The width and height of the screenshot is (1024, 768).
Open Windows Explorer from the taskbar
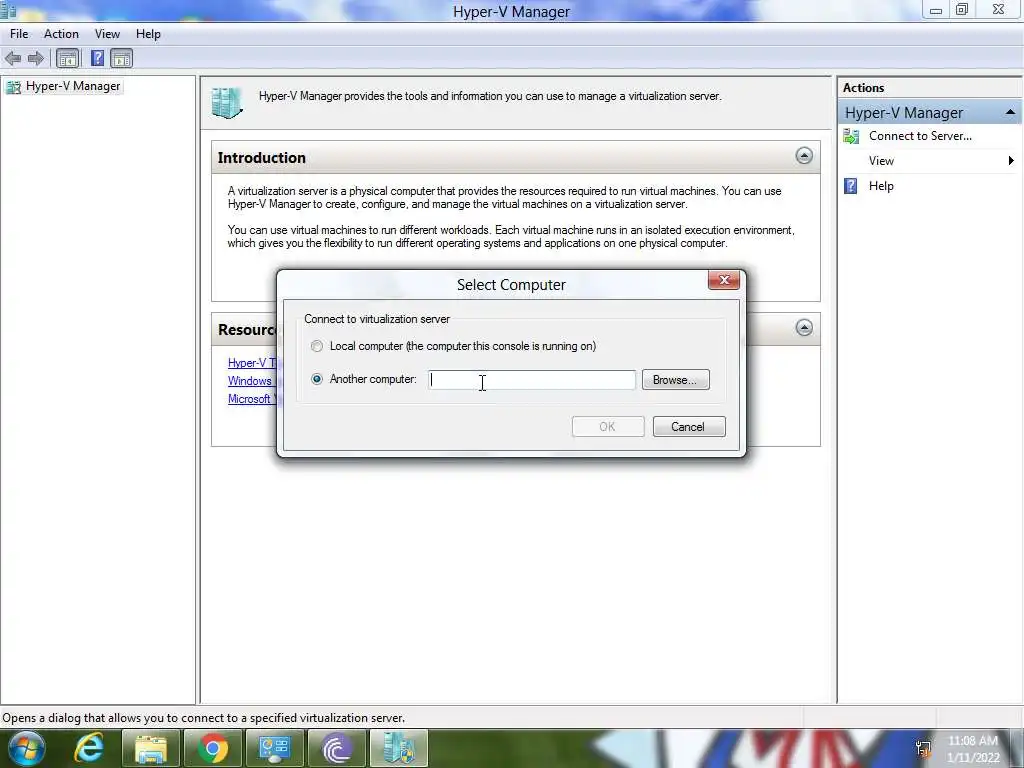pos(151,748)
